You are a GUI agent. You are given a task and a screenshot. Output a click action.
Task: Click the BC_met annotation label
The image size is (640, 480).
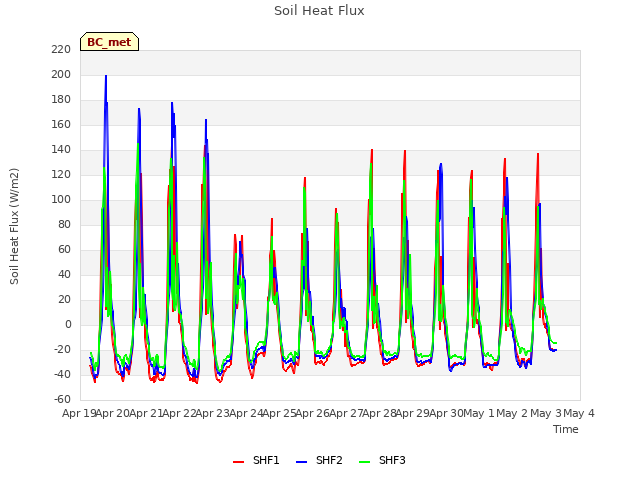109,42
